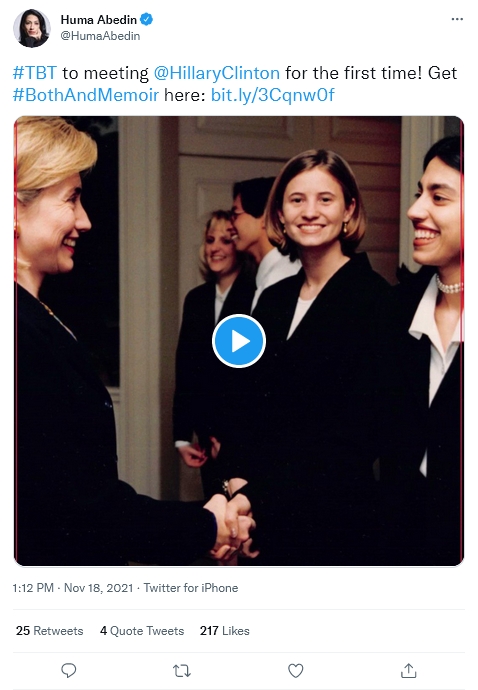Play the video in the tweet
The height and width of the screenshot is (690, 478).
point(239,341)
